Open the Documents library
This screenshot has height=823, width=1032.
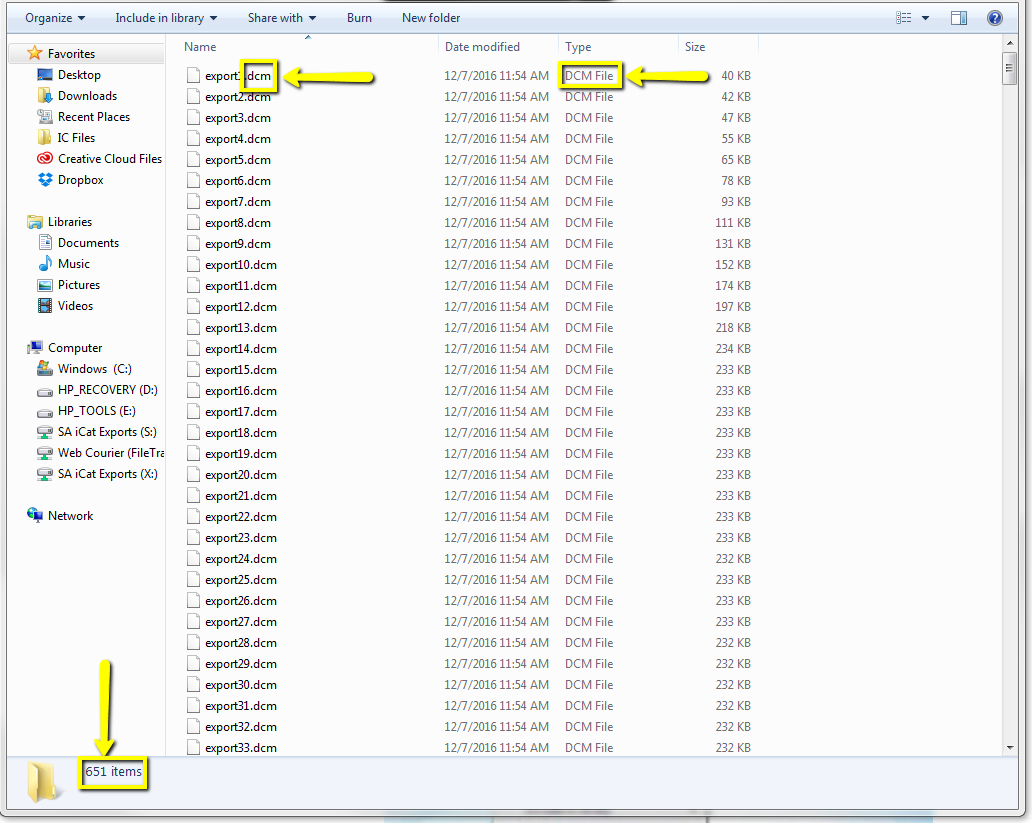[78, 243]
